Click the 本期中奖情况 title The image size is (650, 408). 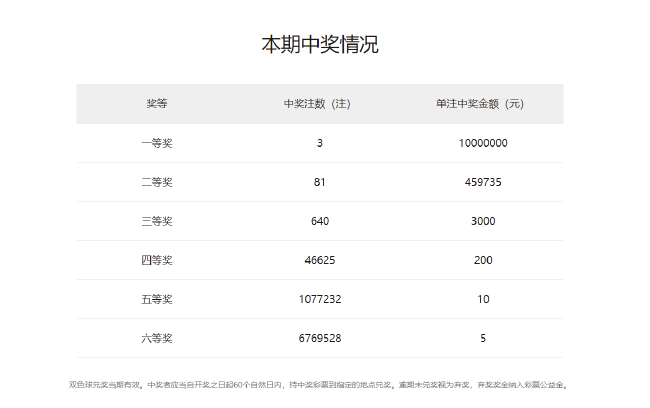click(320, 45)
